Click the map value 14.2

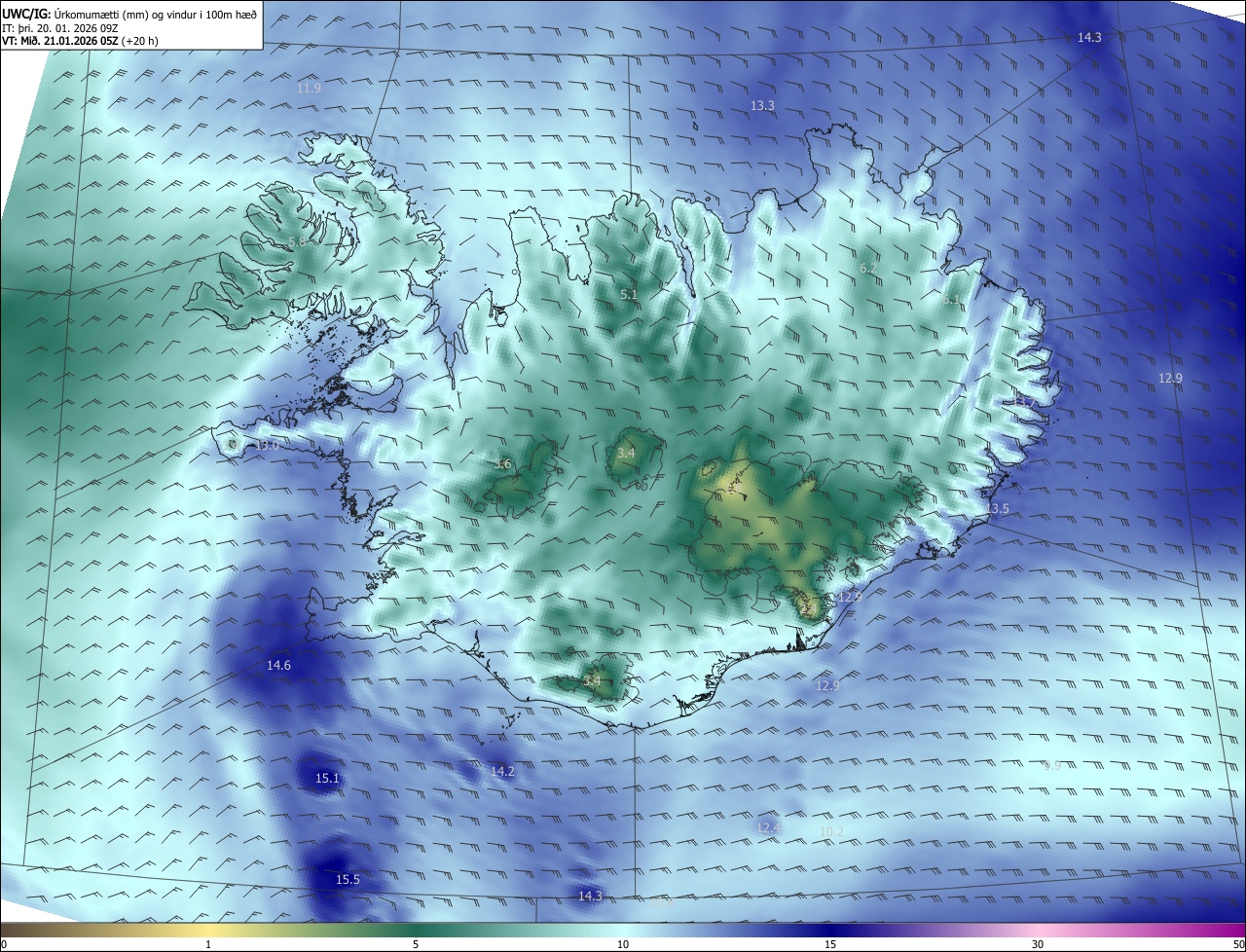click(x=502, y=771)
